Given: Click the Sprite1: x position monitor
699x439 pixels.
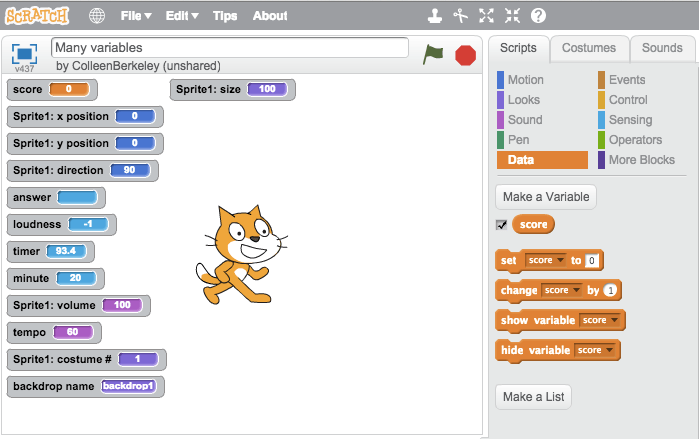Looking at the screenshot, I should pos(85,117).
